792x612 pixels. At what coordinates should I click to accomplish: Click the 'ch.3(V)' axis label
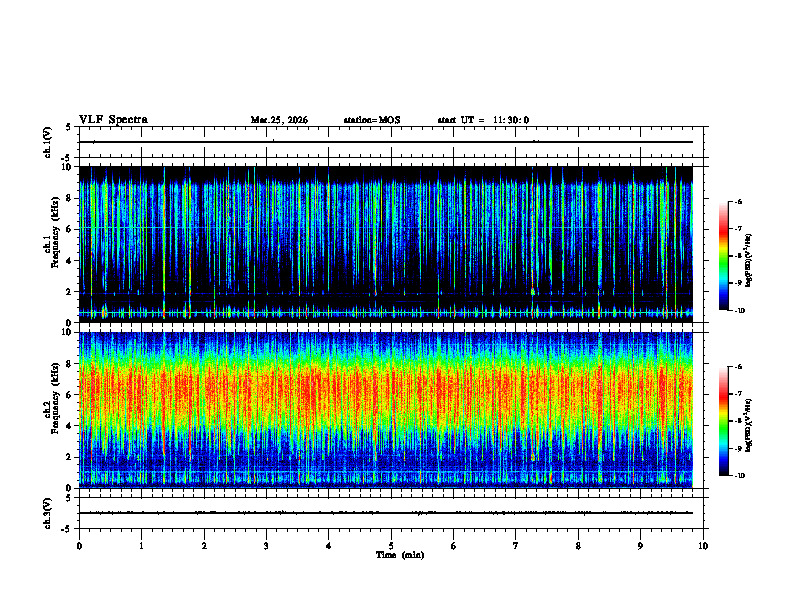coord(47,513)
